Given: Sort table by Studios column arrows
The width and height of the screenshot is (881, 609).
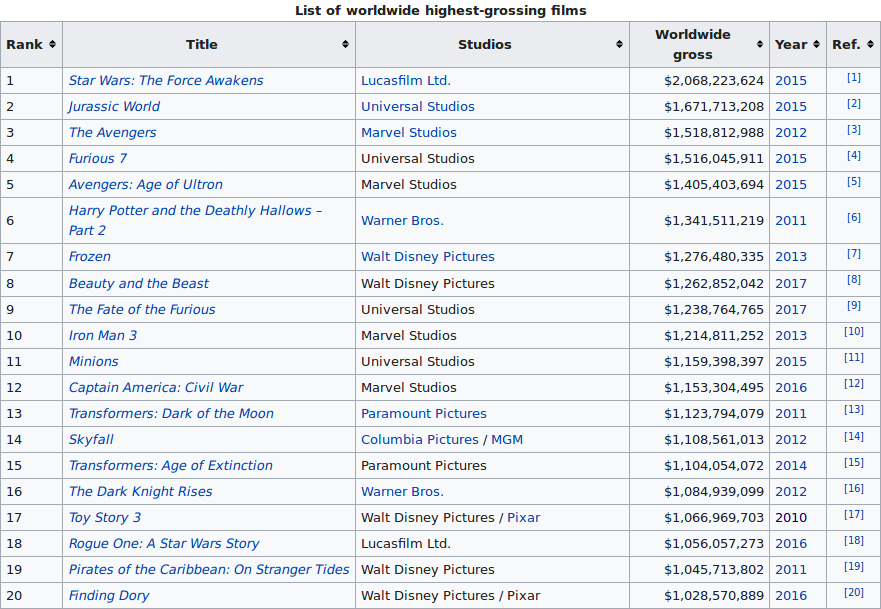Looking at the screenshot, I should 619,44.
